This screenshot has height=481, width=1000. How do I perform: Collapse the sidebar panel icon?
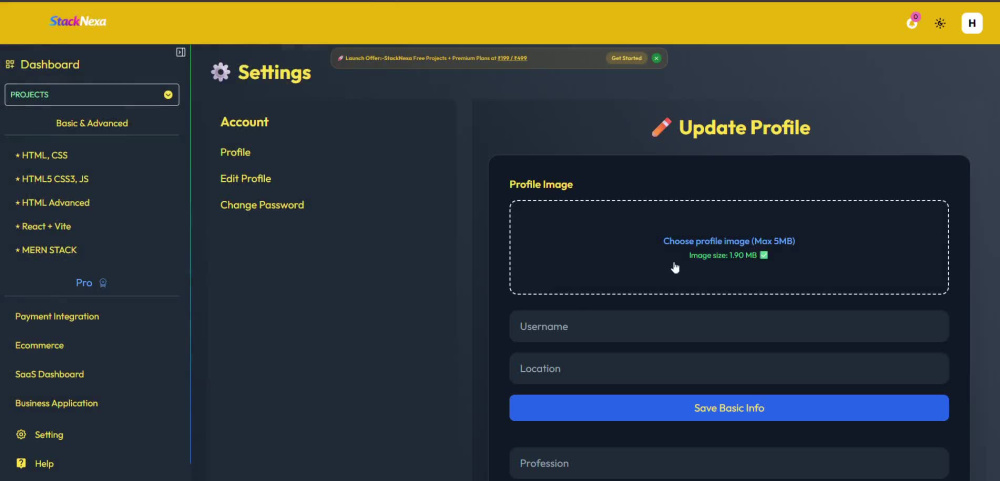tap(180, 52)
